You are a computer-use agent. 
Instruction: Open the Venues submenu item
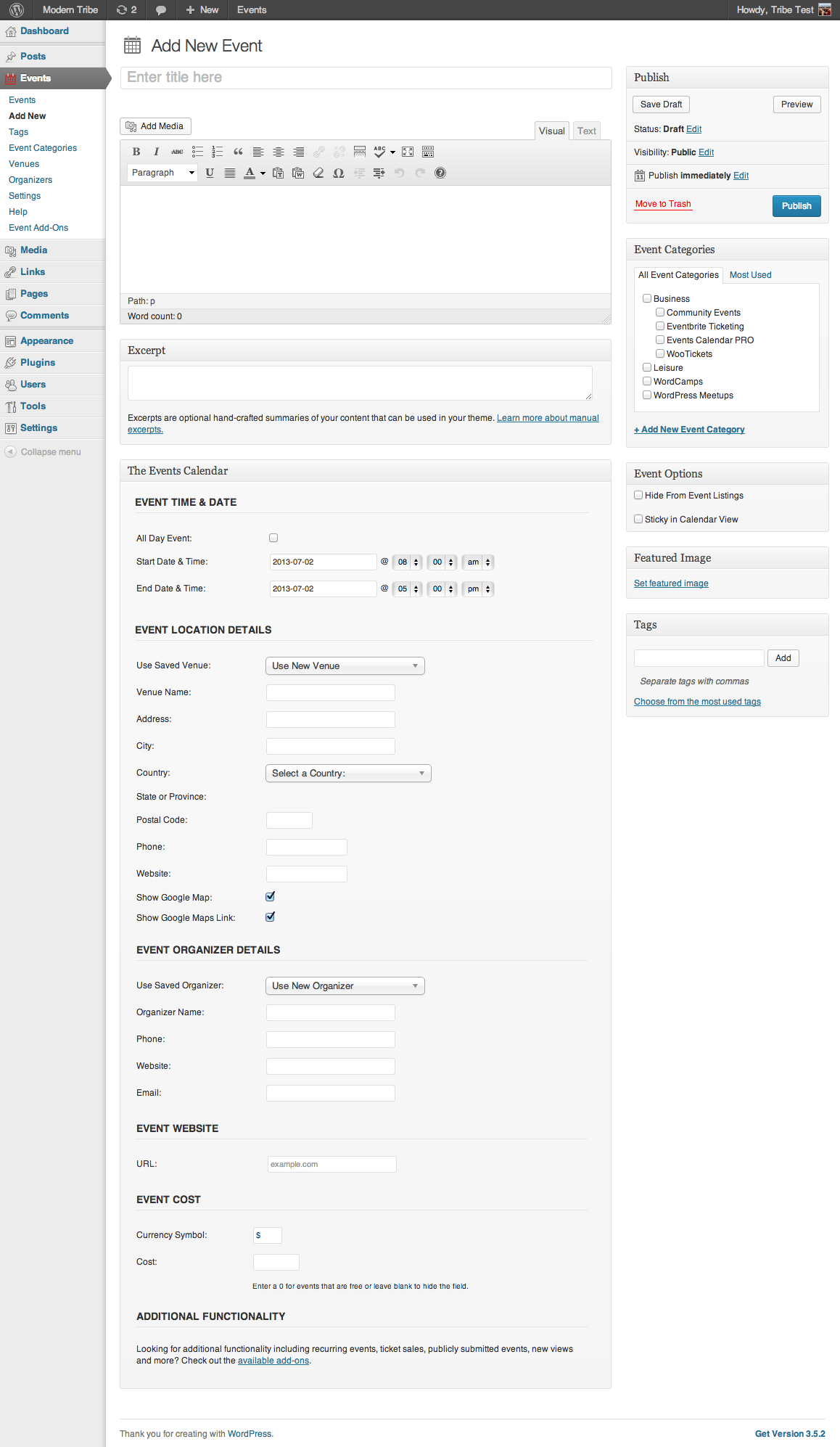24,164
